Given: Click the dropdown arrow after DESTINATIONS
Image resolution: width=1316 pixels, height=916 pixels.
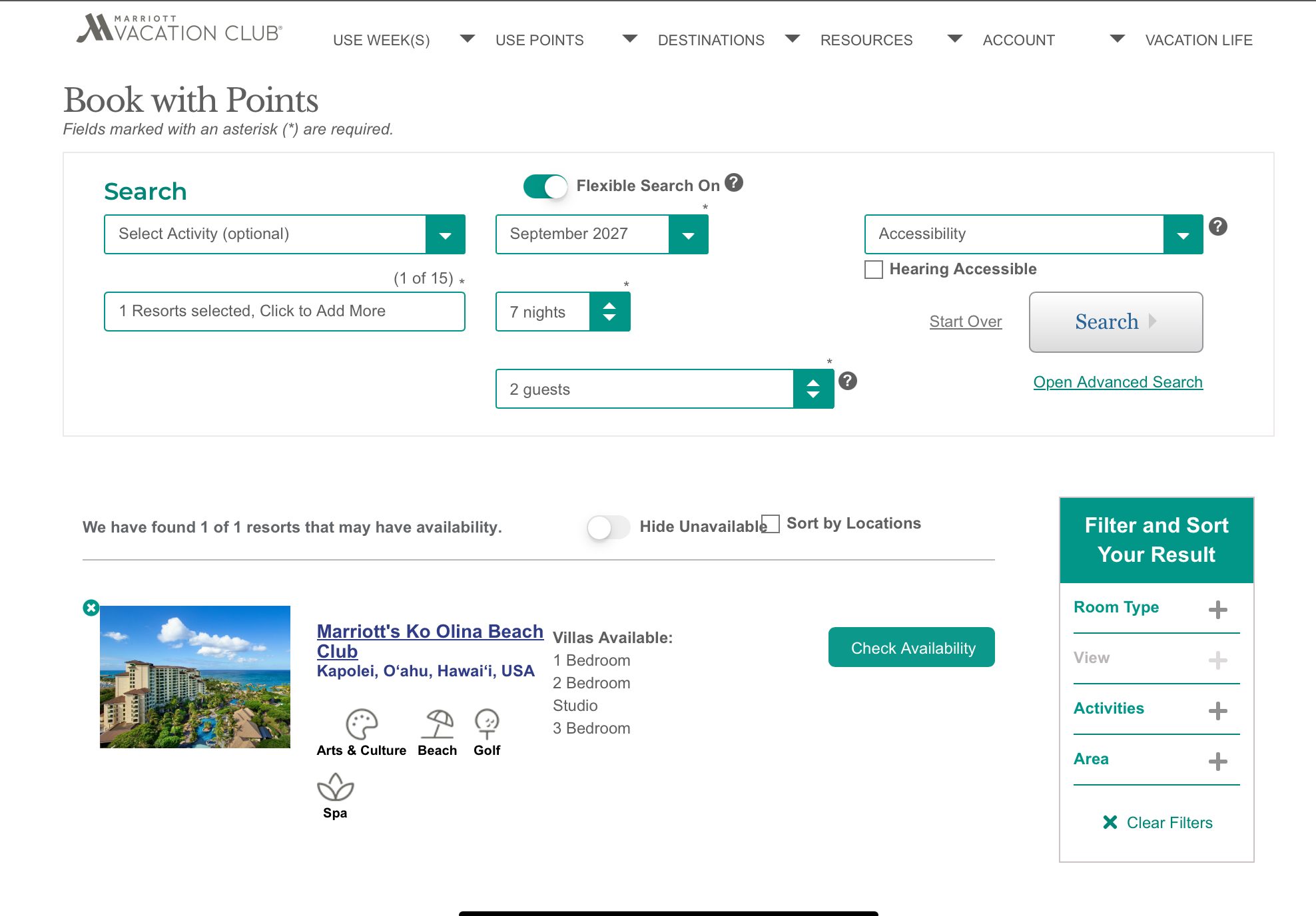Looking at the screenshot, I should [x=793, y=39].
